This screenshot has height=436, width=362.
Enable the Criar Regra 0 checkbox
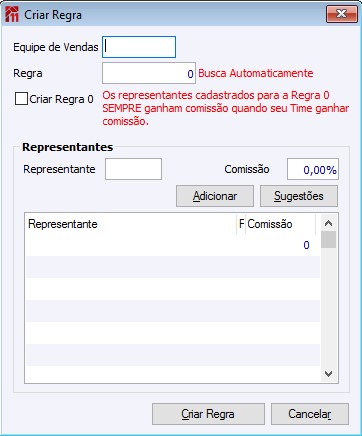(21, 99)
